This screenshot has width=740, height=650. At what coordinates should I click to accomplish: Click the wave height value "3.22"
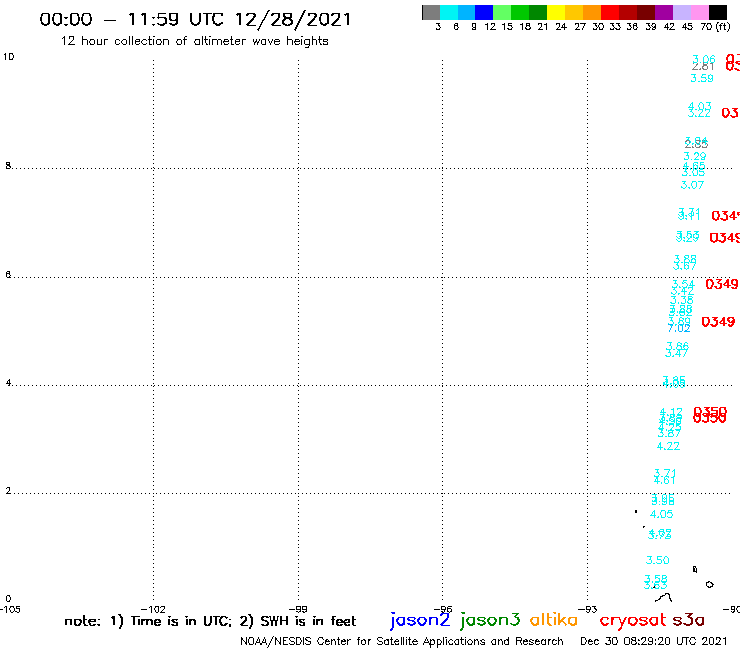tap(699, 113)
